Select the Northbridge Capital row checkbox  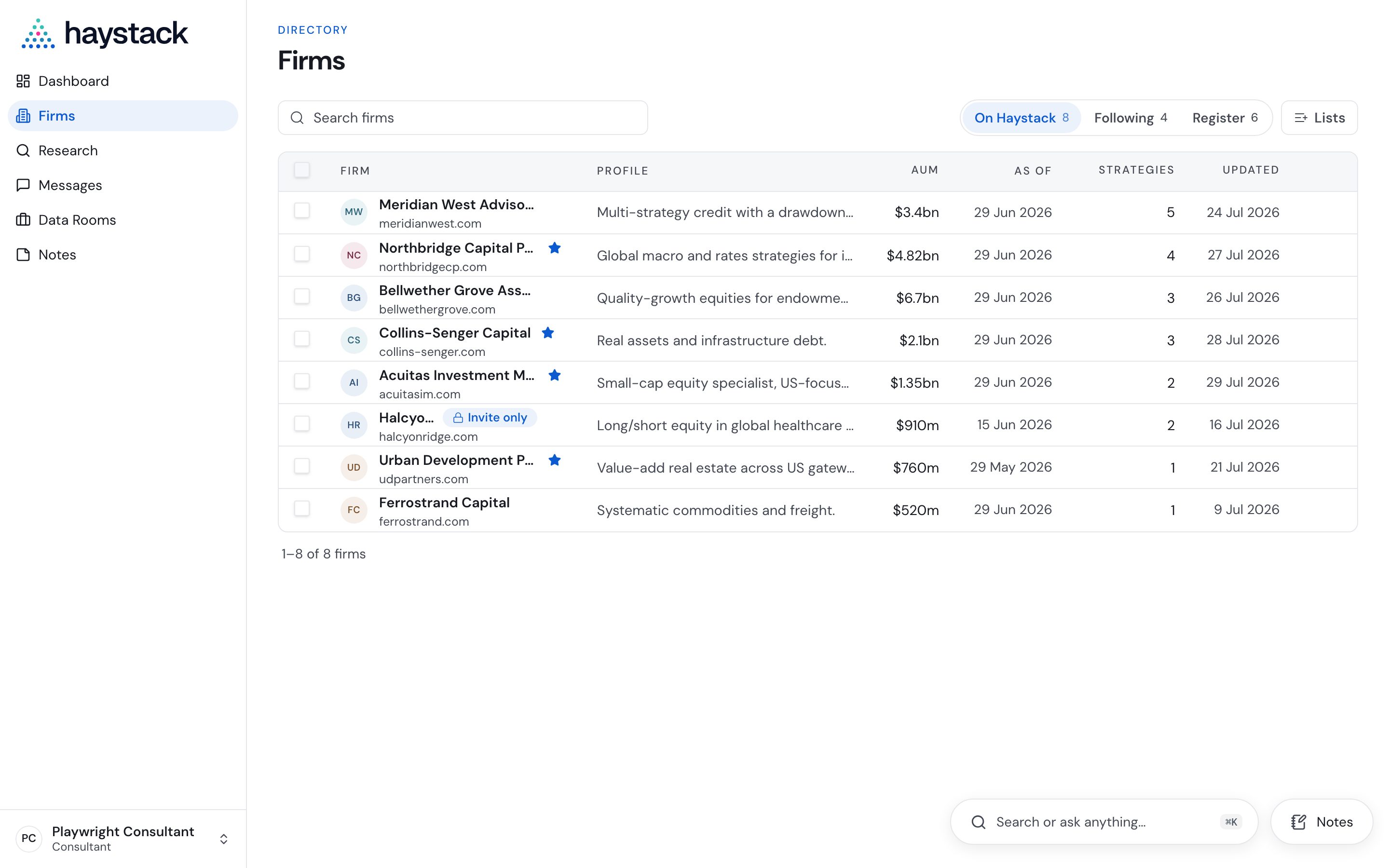click(x=302, y=254)
